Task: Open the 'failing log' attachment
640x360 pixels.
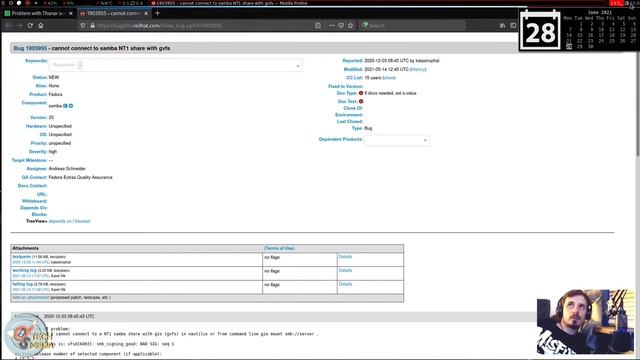Action: click(x=22, y=284)
